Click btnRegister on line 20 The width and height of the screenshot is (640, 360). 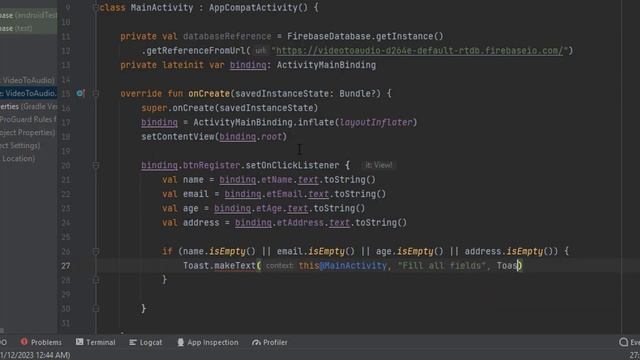pyautogui.click(x=211, y=165)
